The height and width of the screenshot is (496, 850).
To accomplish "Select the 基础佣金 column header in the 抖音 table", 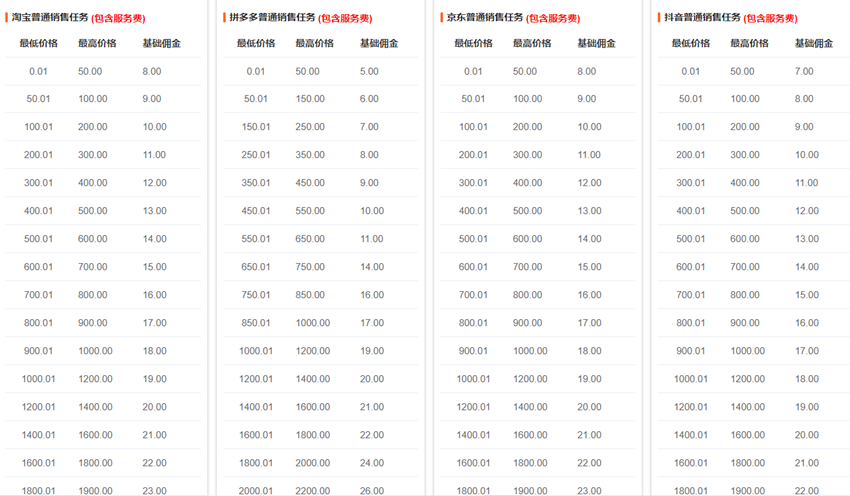I will (814, 43).
